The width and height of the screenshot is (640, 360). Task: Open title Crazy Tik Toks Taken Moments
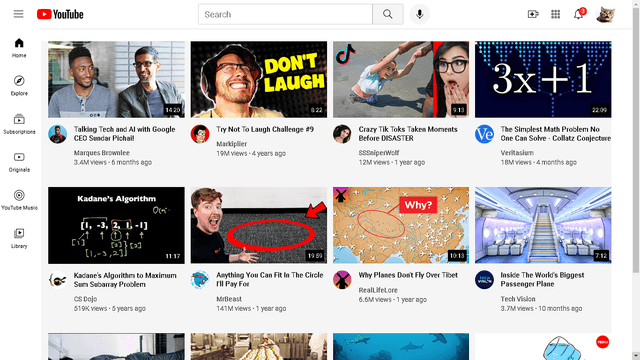408,133
